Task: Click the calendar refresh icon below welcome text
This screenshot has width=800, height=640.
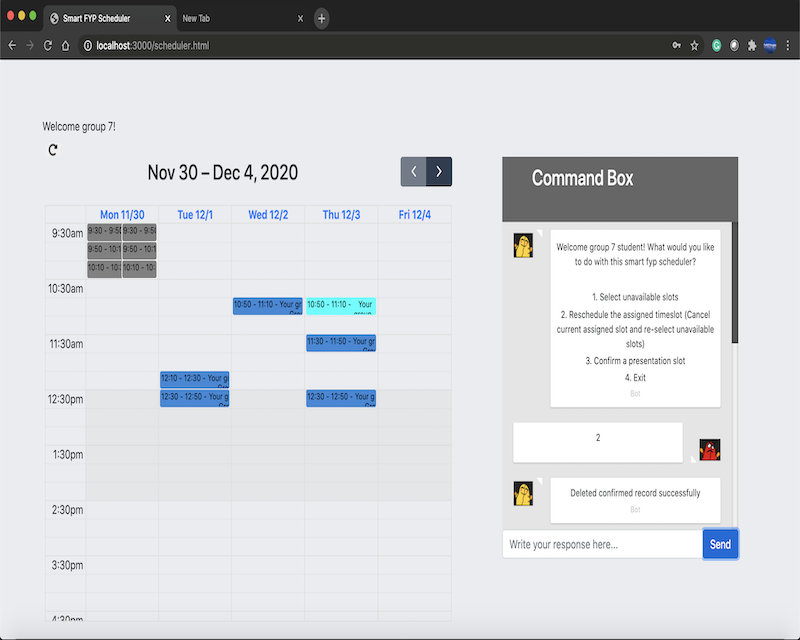Action: 53,150
